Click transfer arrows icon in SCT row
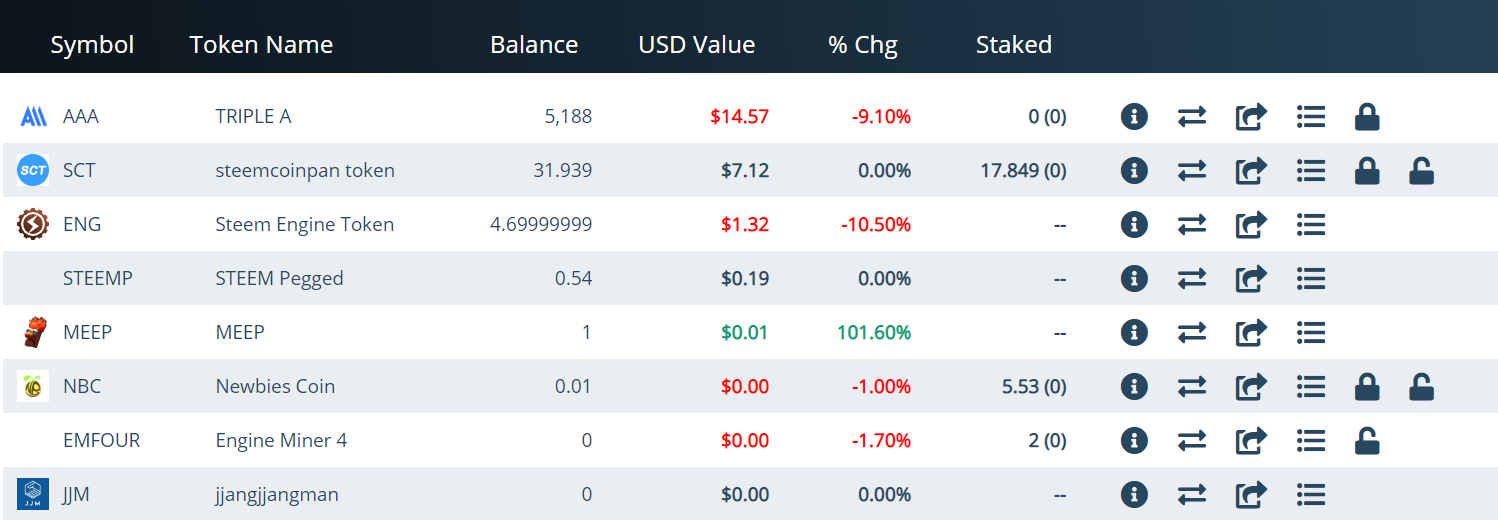 pos(1191,171)
